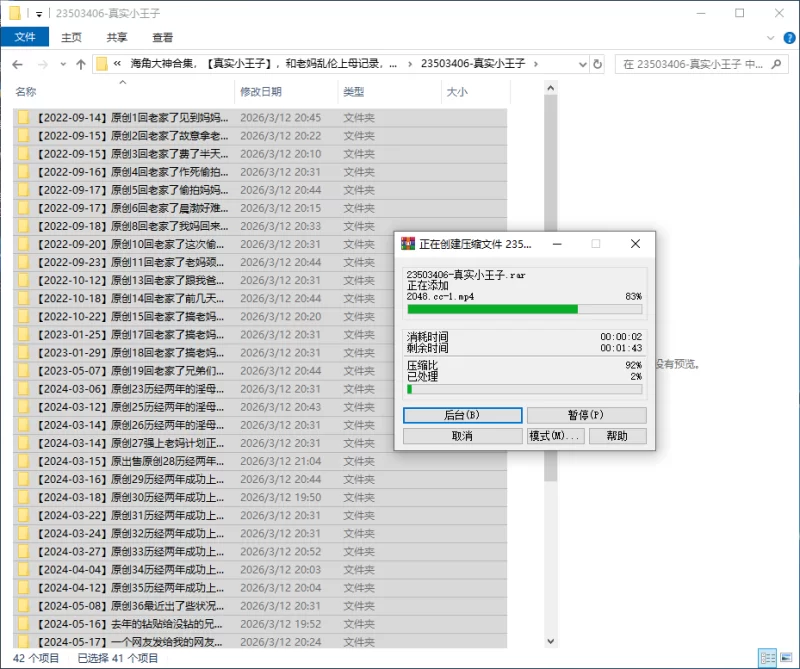Sort by the 名称 column header
Screen dimensions: 800x669
tap(26, 92)
